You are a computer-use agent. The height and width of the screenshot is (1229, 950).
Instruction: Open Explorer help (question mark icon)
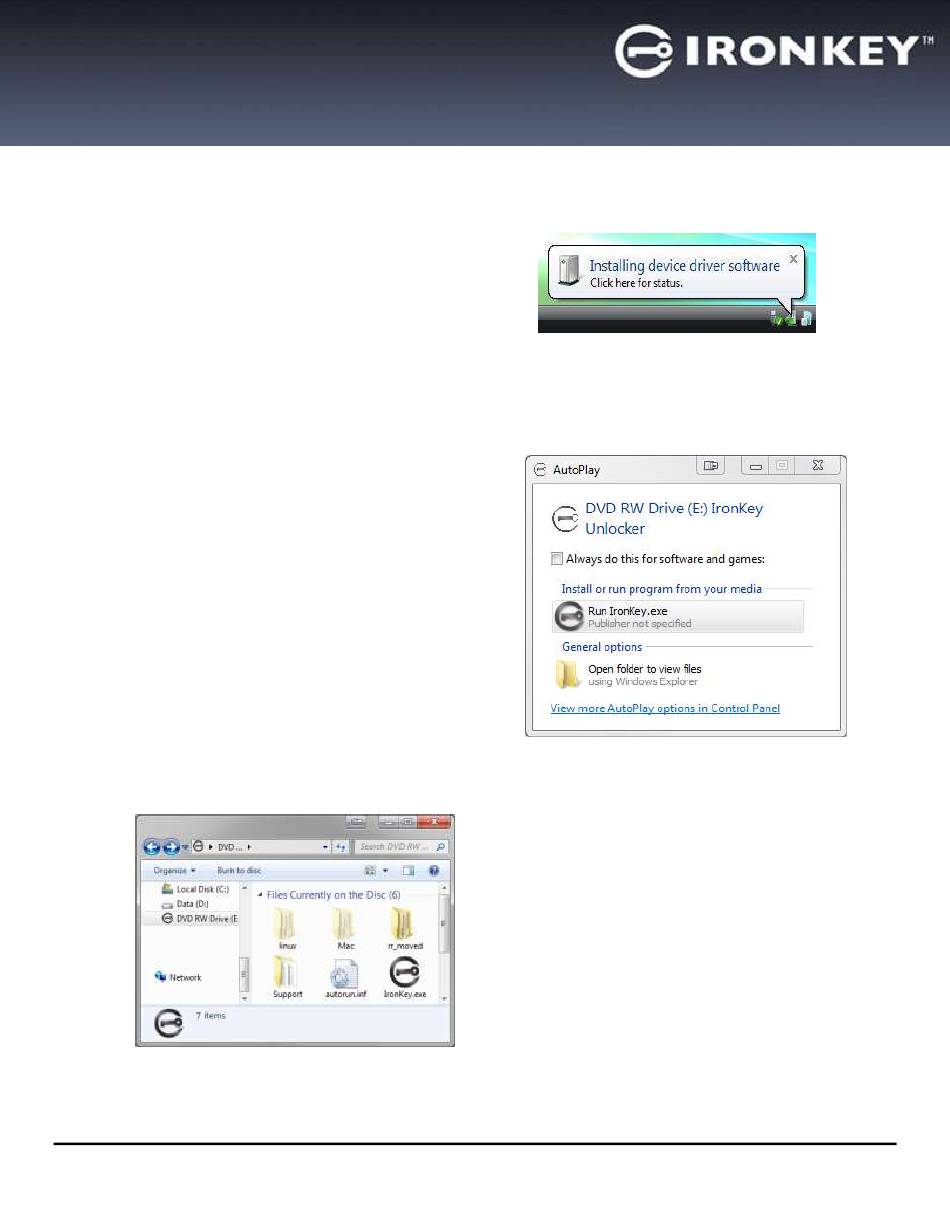434,871
